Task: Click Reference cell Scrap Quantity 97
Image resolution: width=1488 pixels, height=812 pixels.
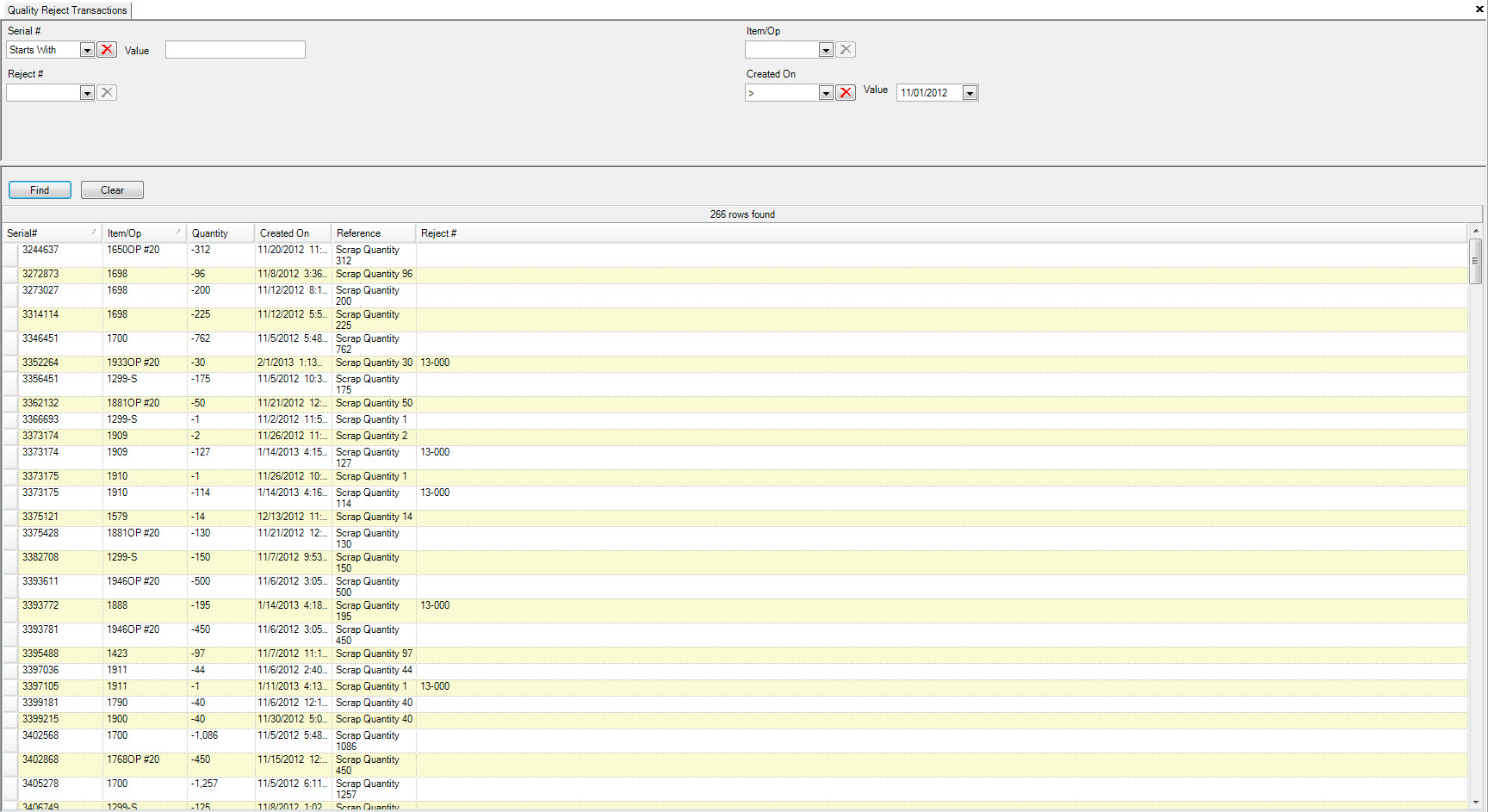Action: 375,654
